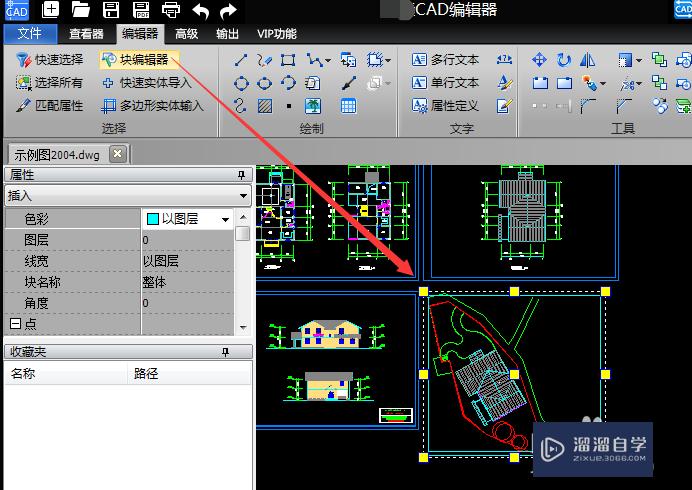The height and width of the screenshot is (490, 692).
Task: Open the color 以图层 dropdown
Action: tap(226, 219)
